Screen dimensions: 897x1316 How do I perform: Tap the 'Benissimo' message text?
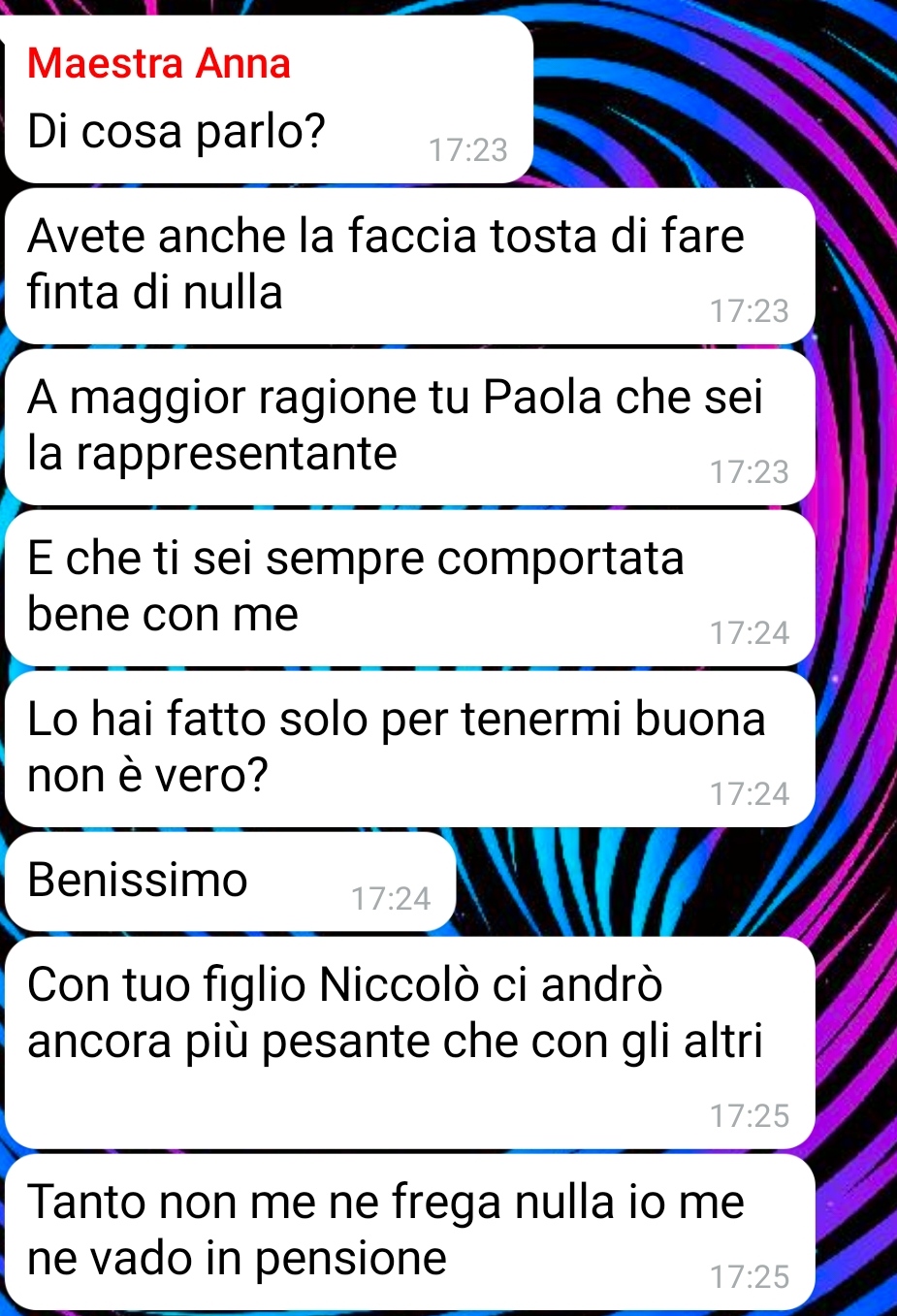click(138, 880)
